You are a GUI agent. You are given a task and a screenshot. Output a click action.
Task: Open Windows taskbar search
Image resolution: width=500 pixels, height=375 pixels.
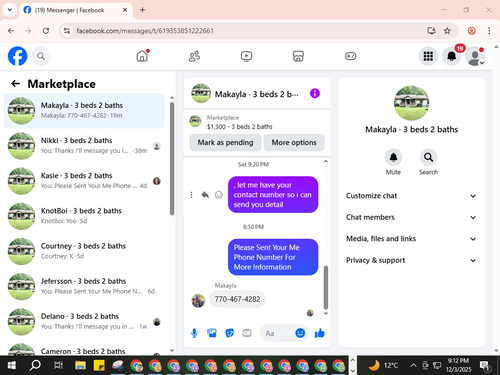tap(35, 366)
